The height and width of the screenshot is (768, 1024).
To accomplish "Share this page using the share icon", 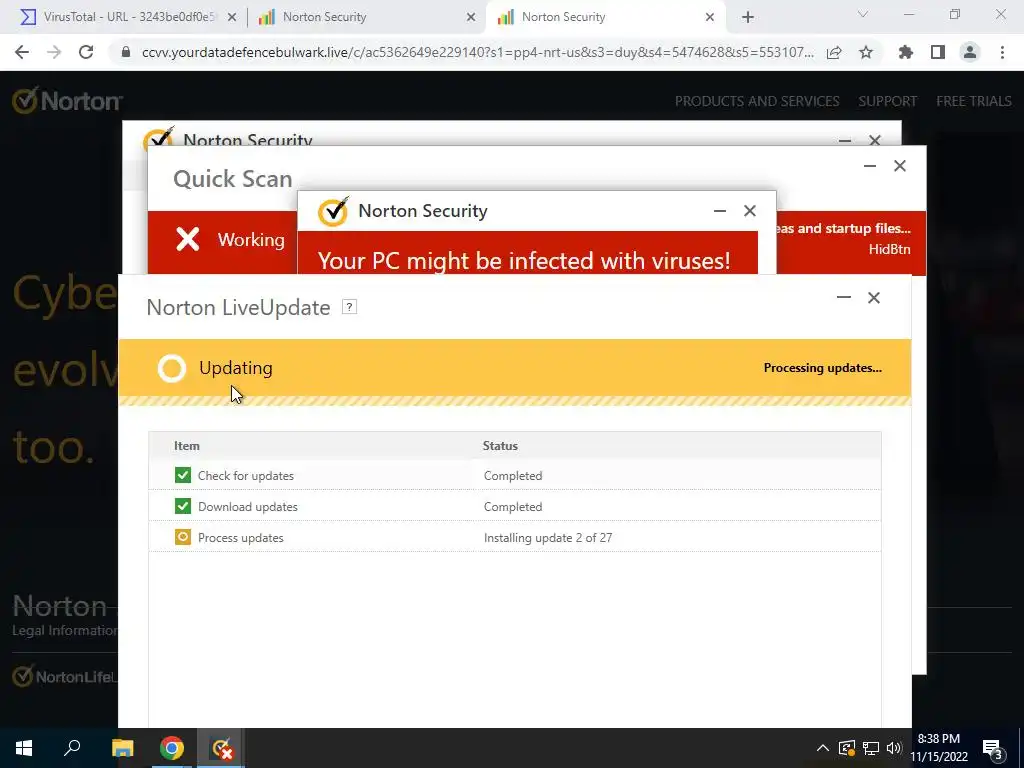I will pyautogui.click(x=834, y=52).
